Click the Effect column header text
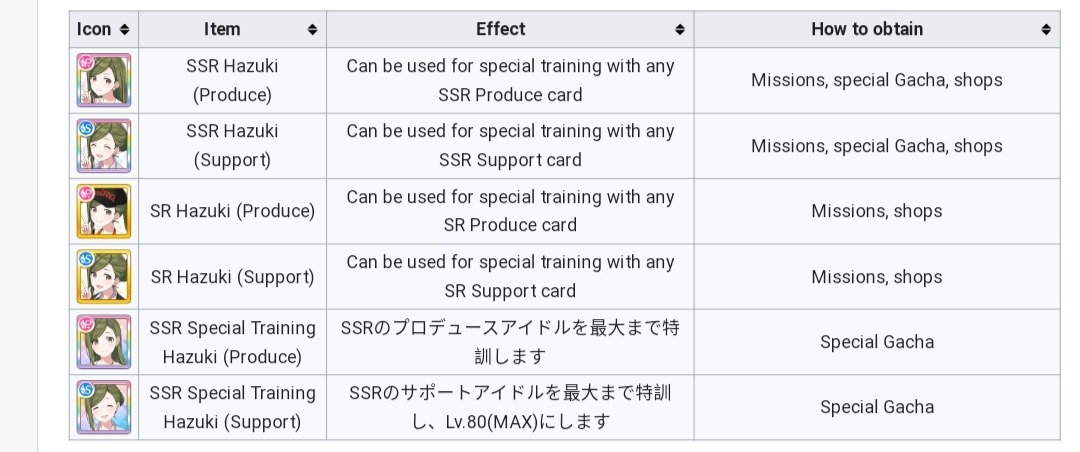 click(x=501, y=30)
